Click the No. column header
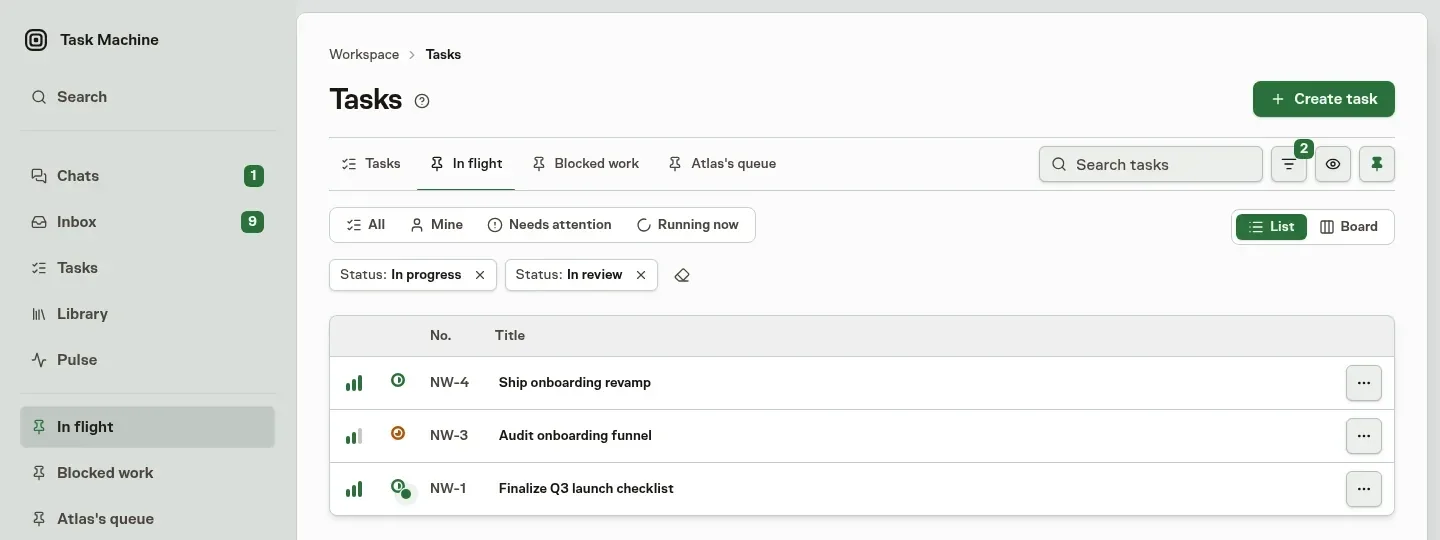This screenshot has height=540, width=1440. [x=441, y=336]
